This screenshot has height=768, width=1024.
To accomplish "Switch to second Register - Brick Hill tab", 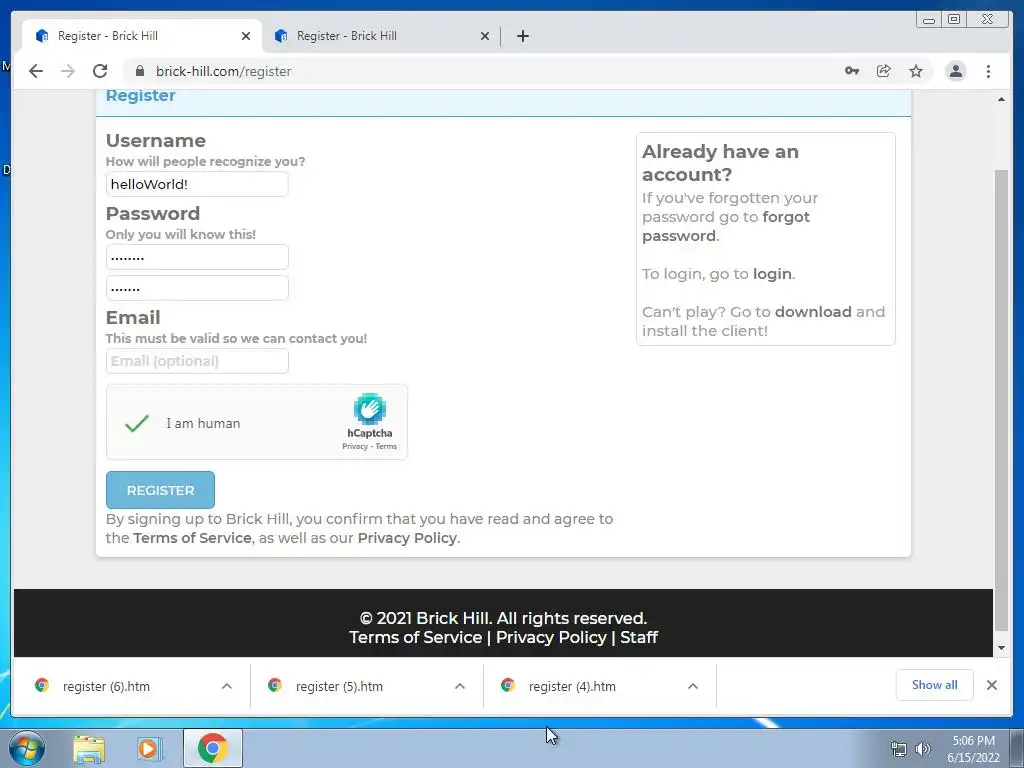I will click(381, 36).
